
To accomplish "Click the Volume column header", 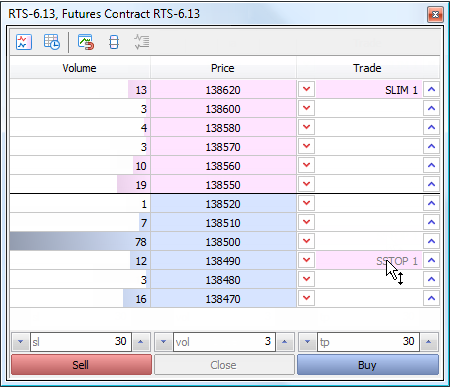I will (x=80, y=68).
